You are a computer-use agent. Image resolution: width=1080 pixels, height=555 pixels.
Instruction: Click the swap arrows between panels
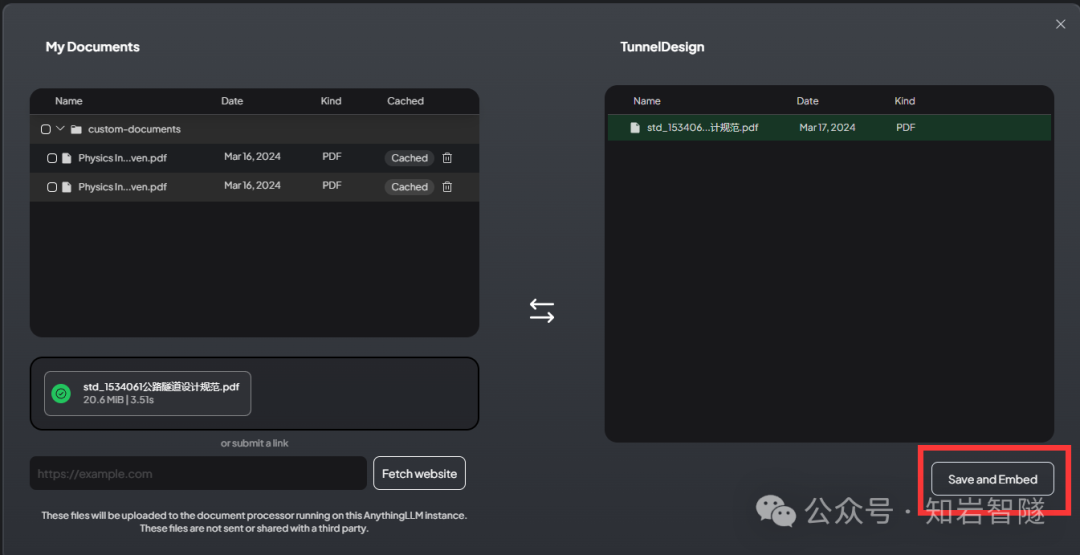542,311
